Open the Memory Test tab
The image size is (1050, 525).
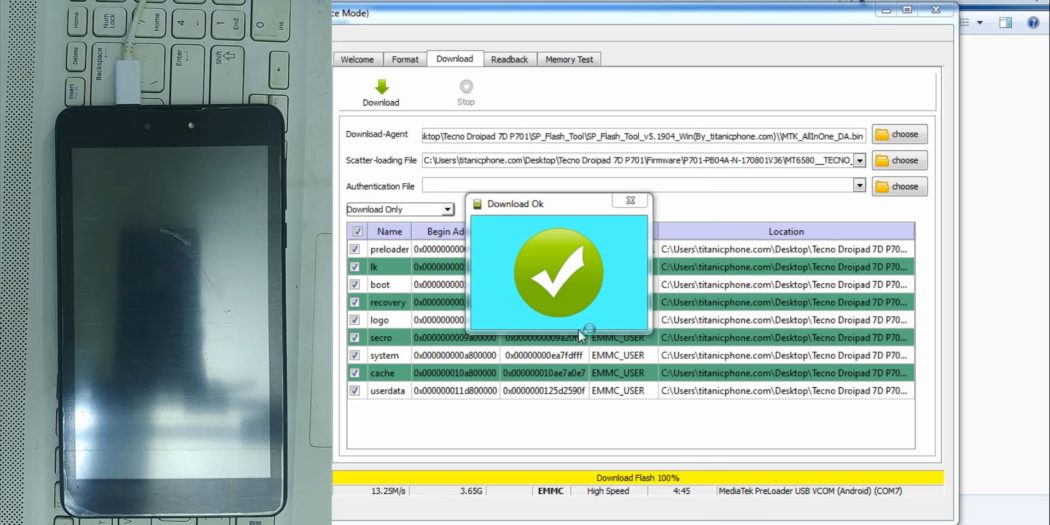(569, 60)
